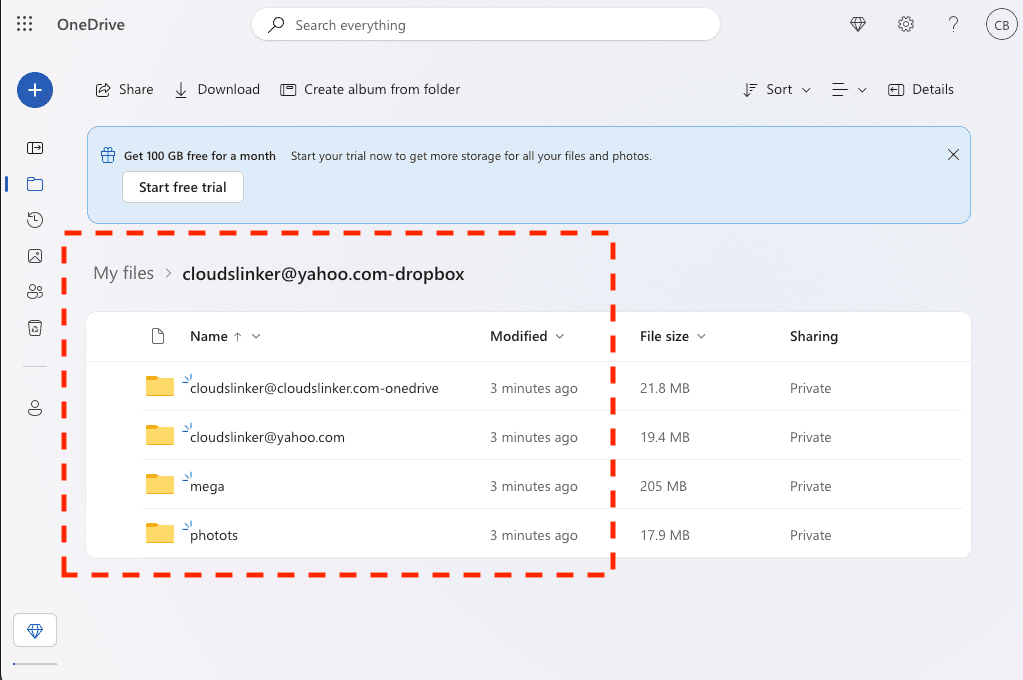Image resolution: width=1023 pixels, height=680 pixels.
Task: Click cloudslinker@yahoo.com-dropbox breadcrumb
Action: (323, 274)
